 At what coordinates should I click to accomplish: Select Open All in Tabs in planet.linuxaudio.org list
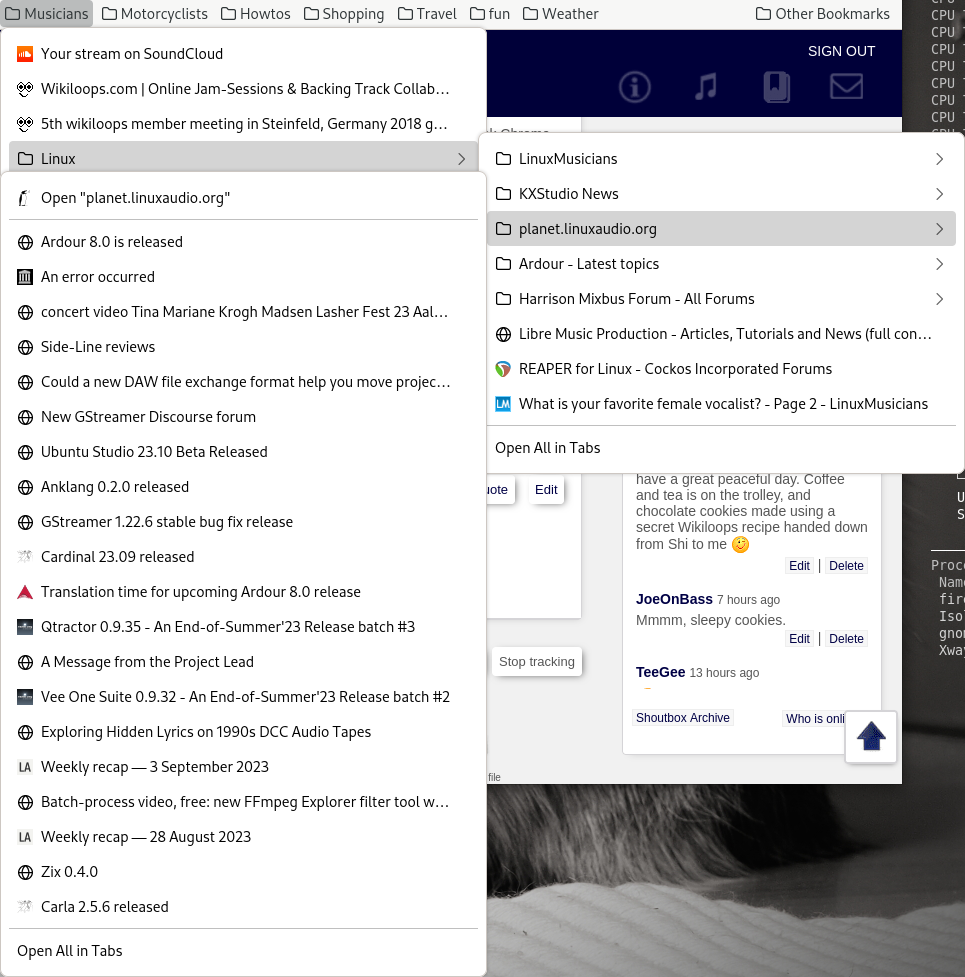pyautogui.click(x=244, y=951)
